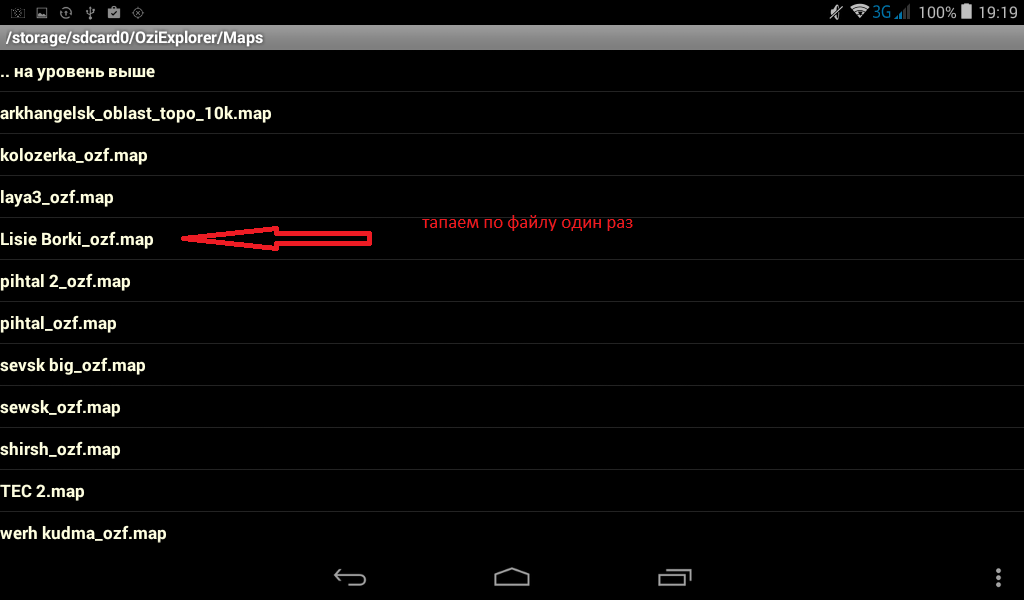1024x600 pixels.
Task: Select the TEC 2.map file
Action: pyautogui.click(x=512, y=491)
